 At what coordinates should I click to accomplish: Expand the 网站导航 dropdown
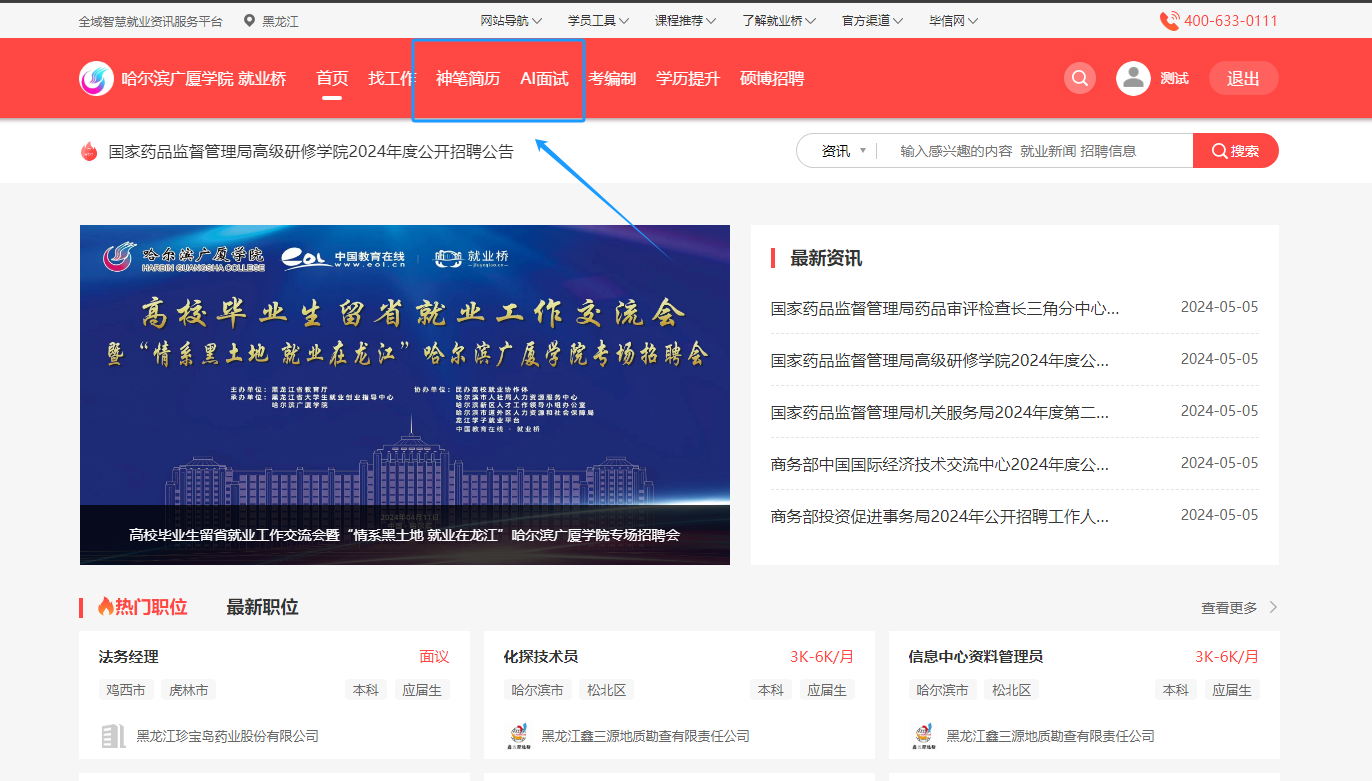pos(511,21)
